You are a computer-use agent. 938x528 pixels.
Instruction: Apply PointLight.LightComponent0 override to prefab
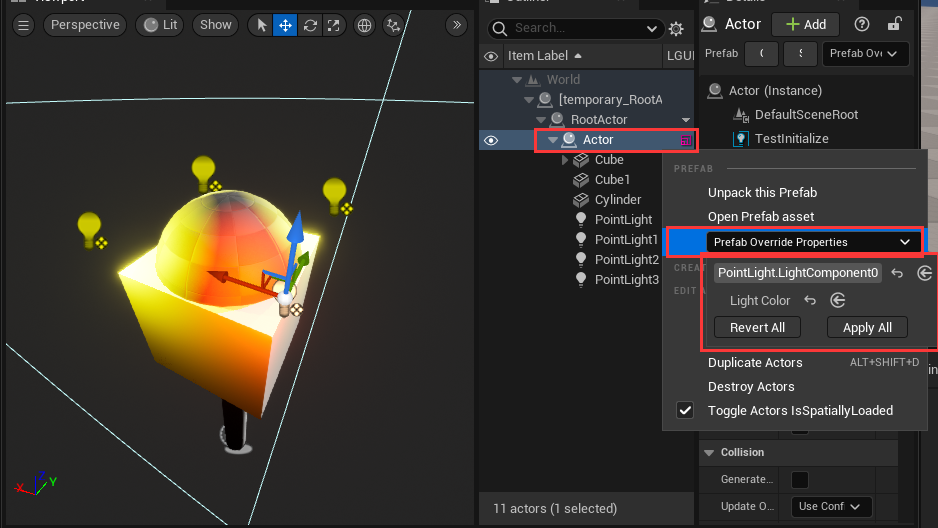tap(925, 273)
